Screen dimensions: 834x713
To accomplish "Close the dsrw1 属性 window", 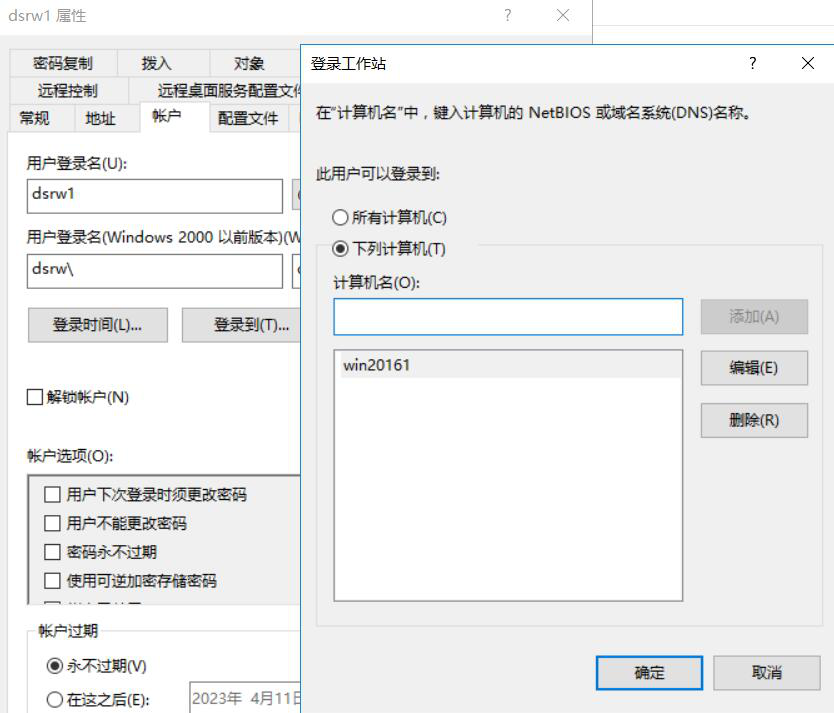I will pos(563,15).
